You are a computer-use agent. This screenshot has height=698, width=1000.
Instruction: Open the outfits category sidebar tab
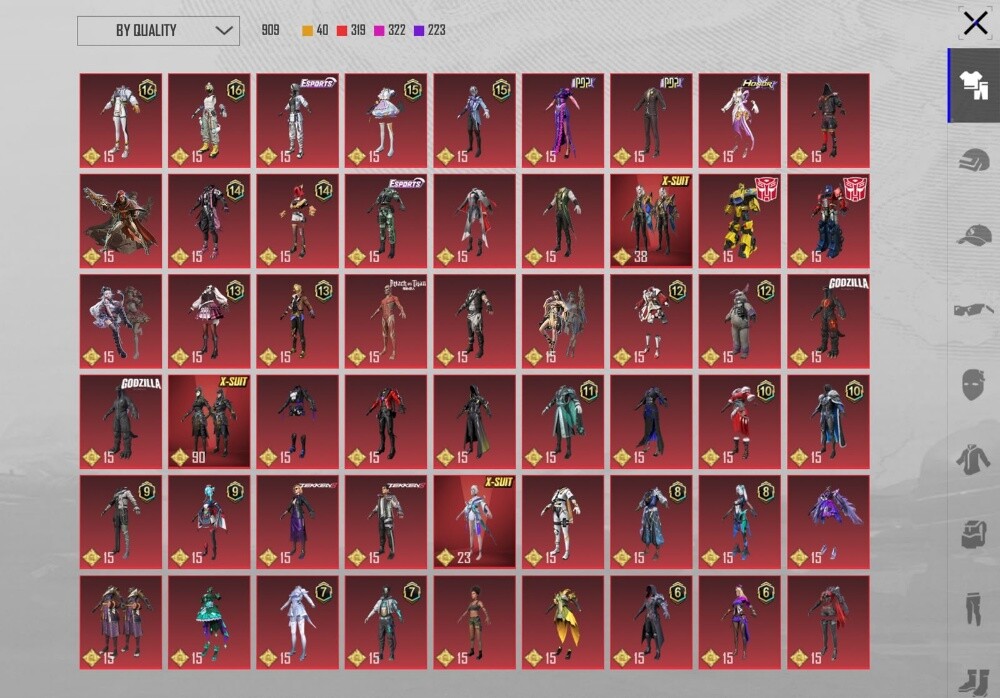click(974, 85)
